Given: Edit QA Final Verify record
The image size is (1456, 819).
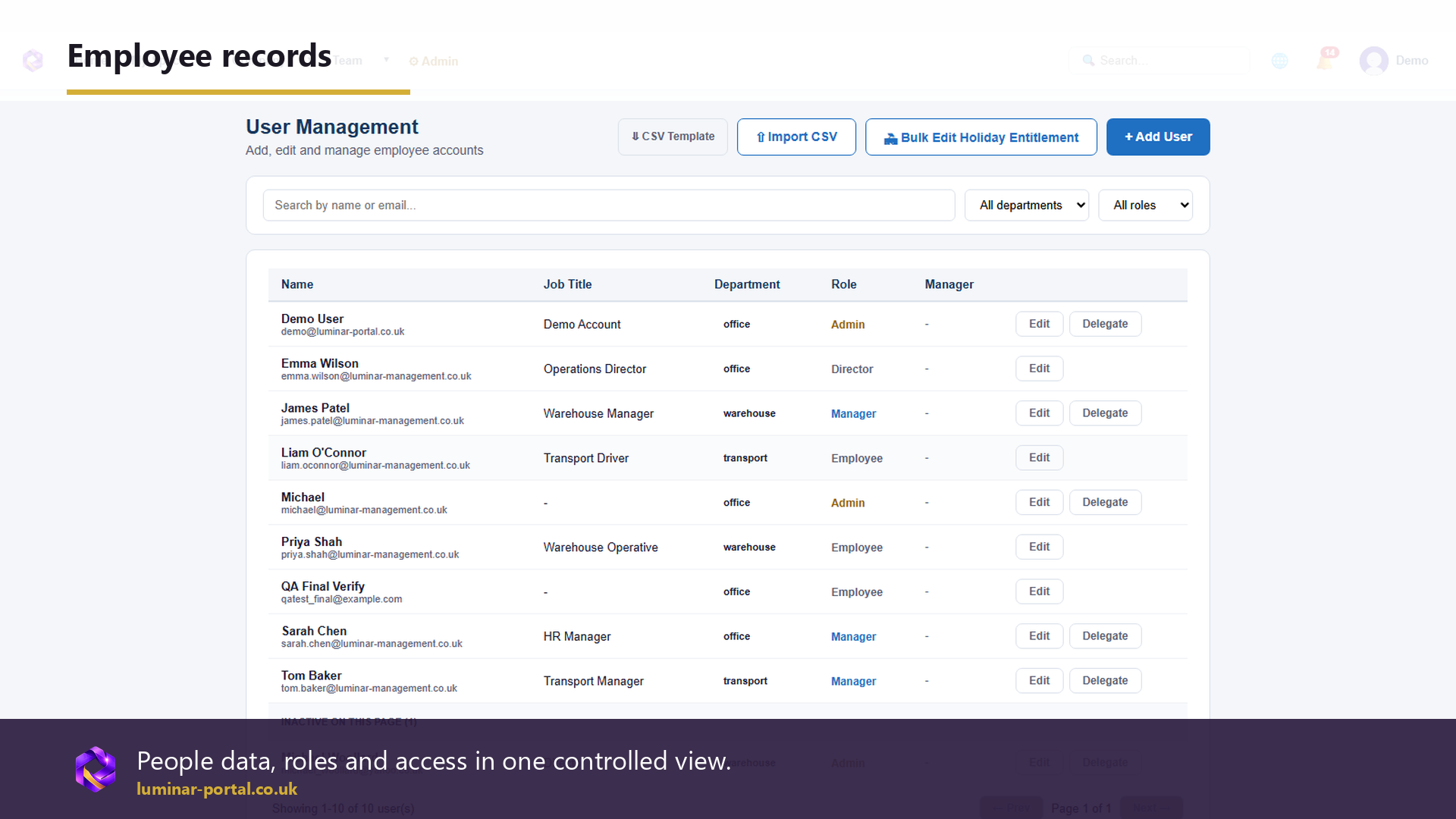Looking at the screenshot, I should [x=1039, y=591].
